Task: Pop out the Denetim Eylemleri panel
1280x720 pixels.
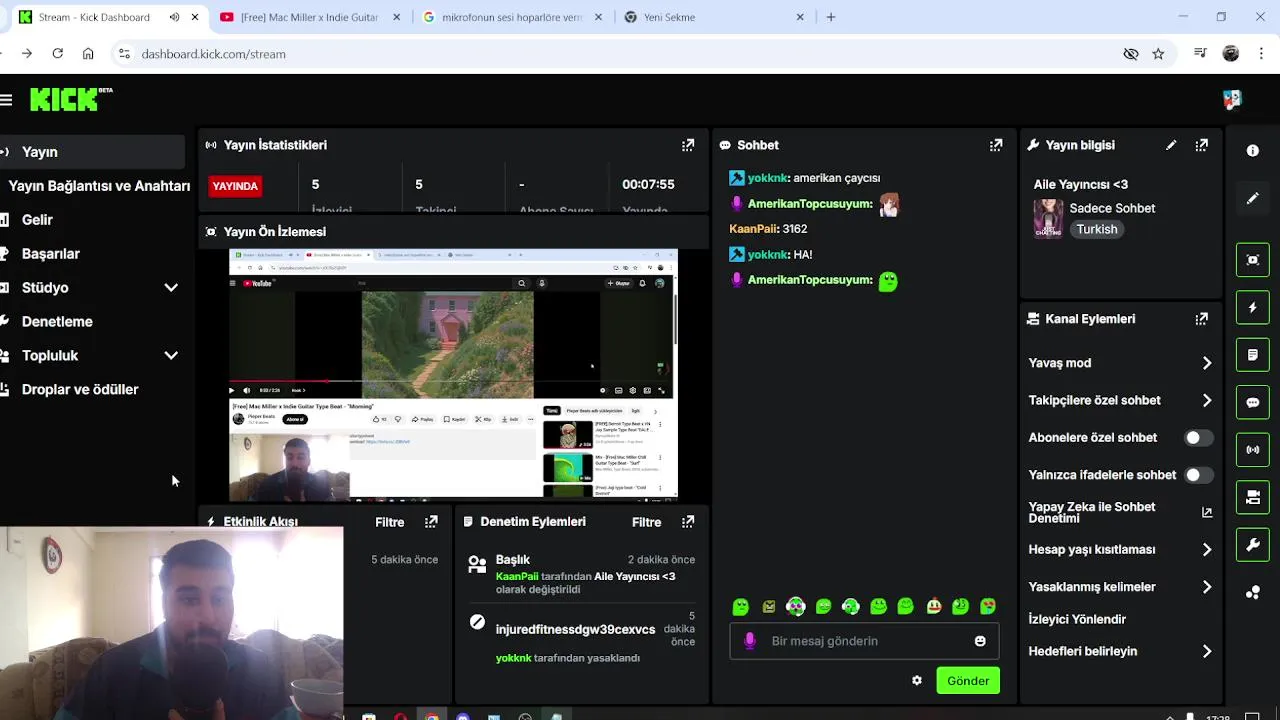Action: [x=688, y=522]
